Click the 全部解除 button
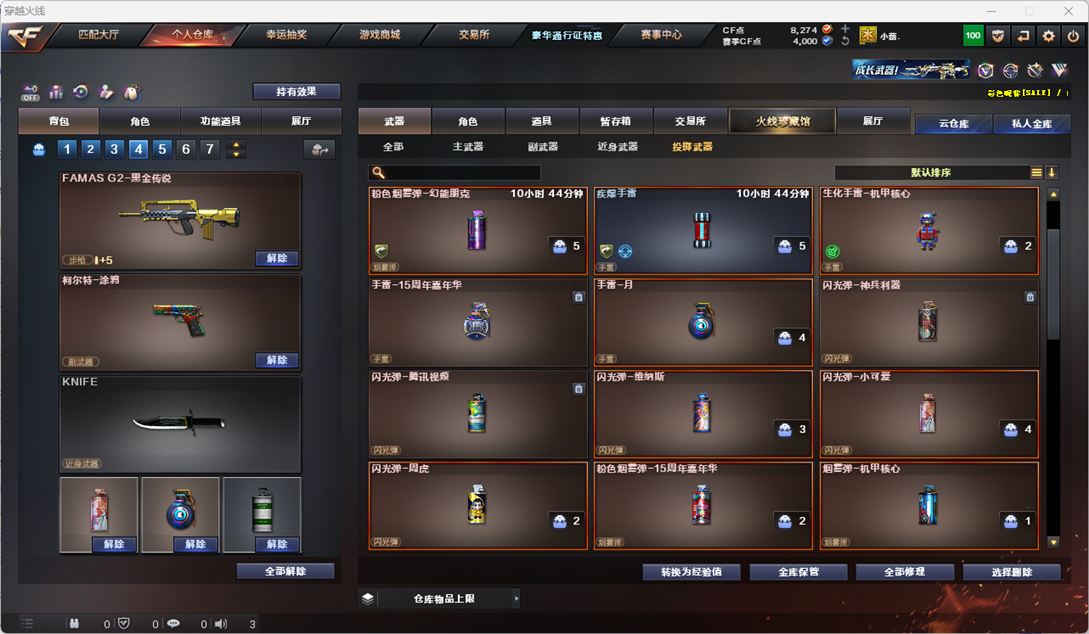Screen dimensions: 1089x634 click(285, 571)
